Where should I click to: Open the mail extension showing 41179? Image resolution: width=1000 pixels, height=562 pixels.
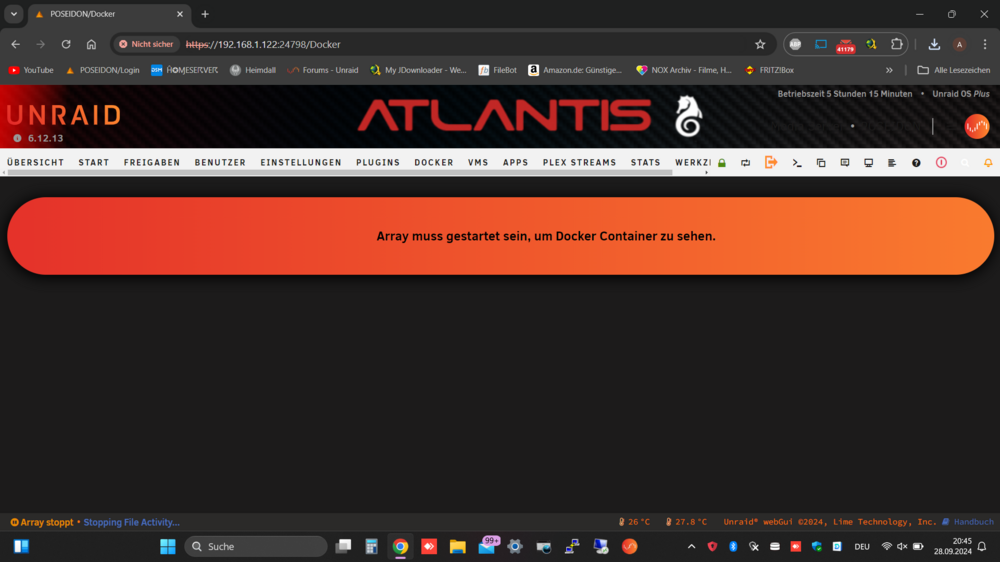click(846, 45)
